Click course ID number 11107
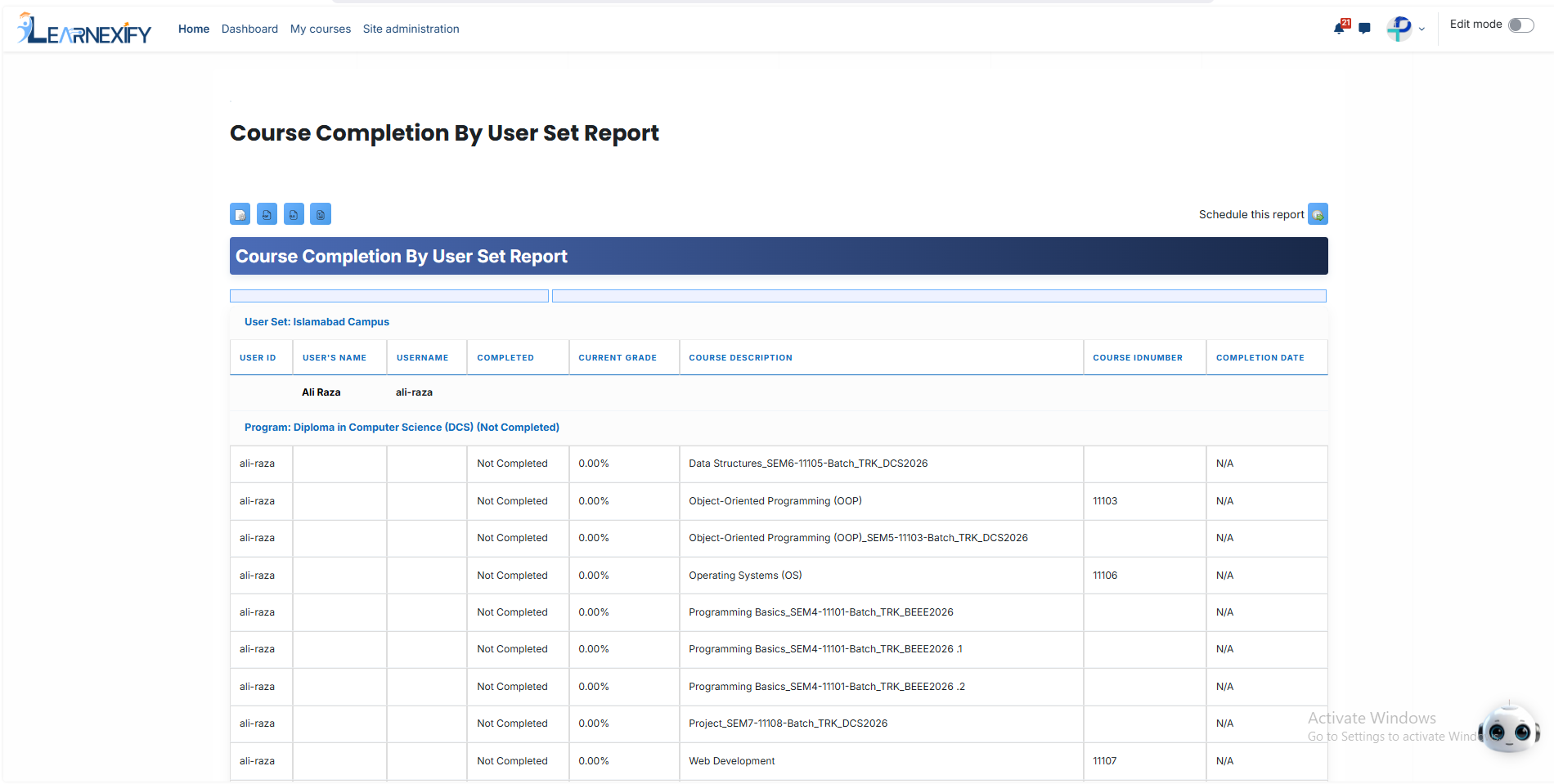1554x784 pixels. click(1104, 761)
